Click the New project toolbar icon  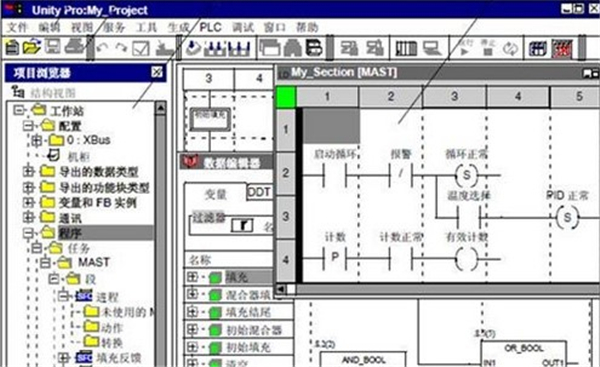tap(12, 47)
